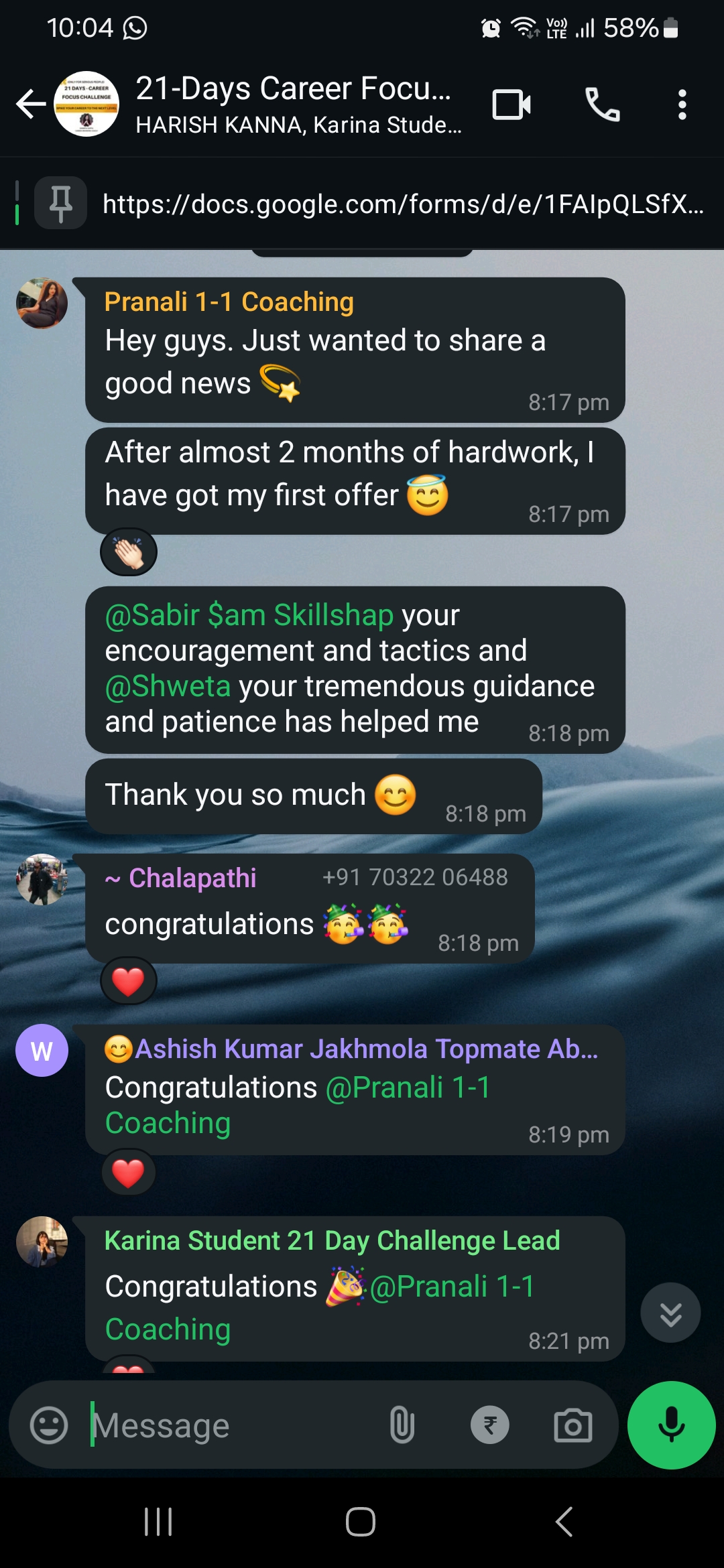Tap the clapping hands reaction under the first offer message
Screen dimensions: 724x1568
[x=129, y=553]
